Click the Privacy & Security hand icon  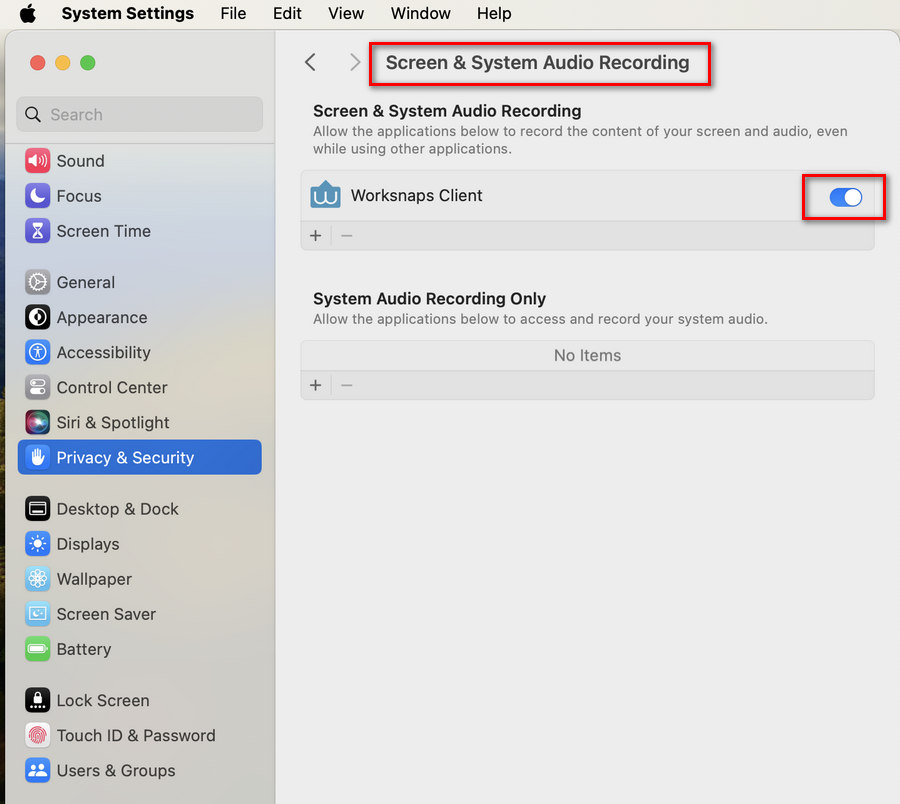38,457
